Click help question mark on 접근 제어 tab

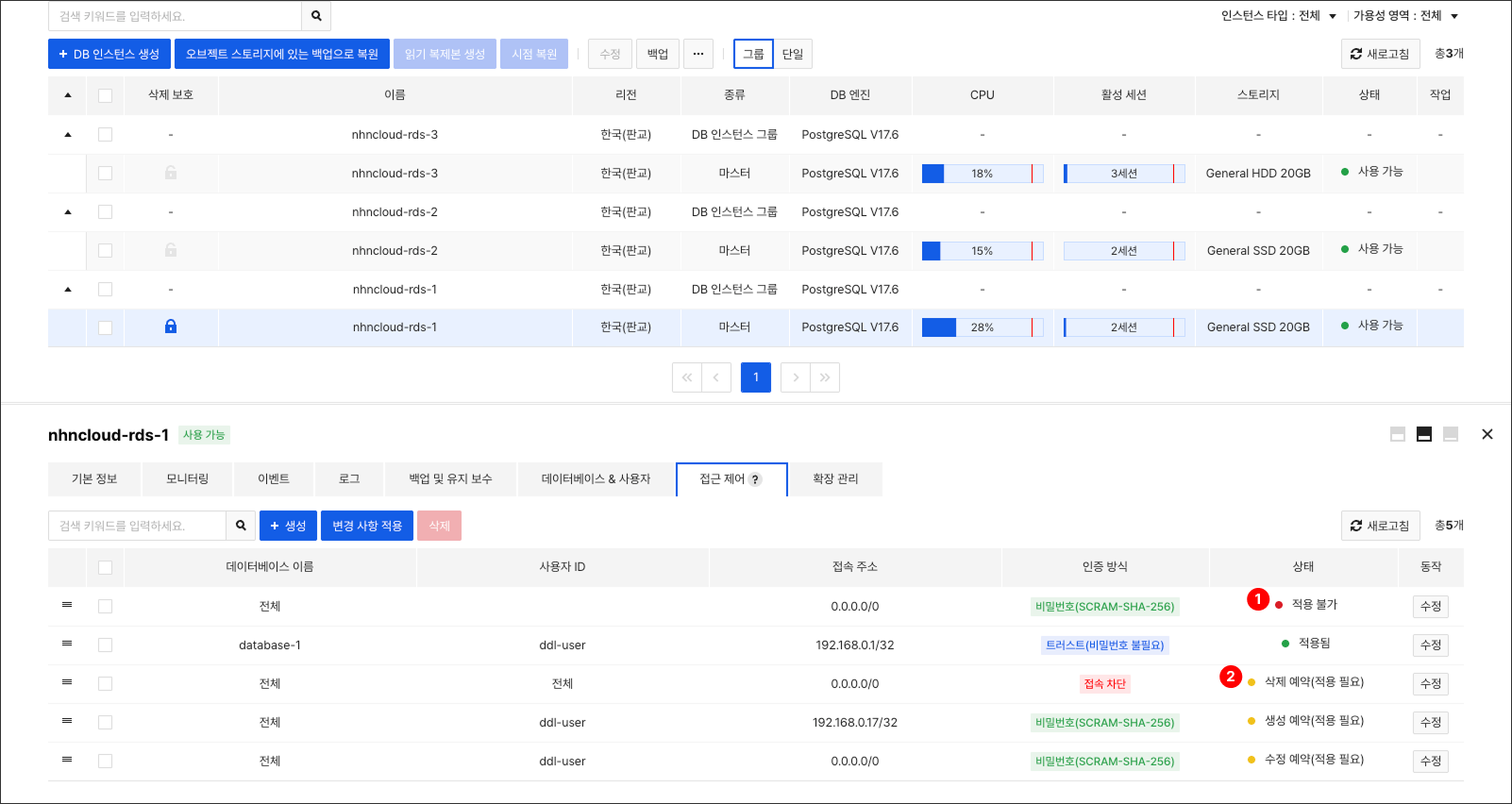click(755, 479)
